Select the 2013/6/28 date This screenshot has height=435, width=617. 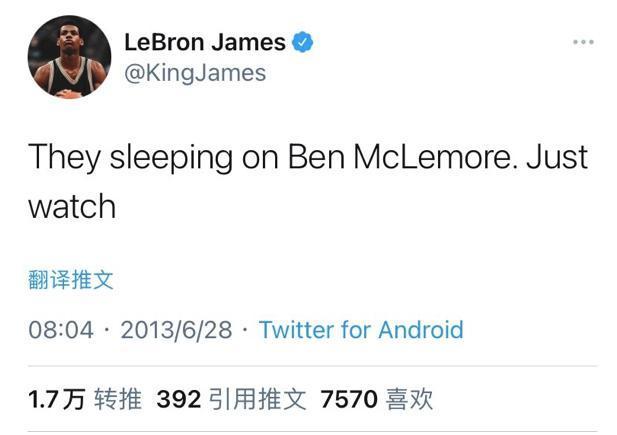[176, 330]
